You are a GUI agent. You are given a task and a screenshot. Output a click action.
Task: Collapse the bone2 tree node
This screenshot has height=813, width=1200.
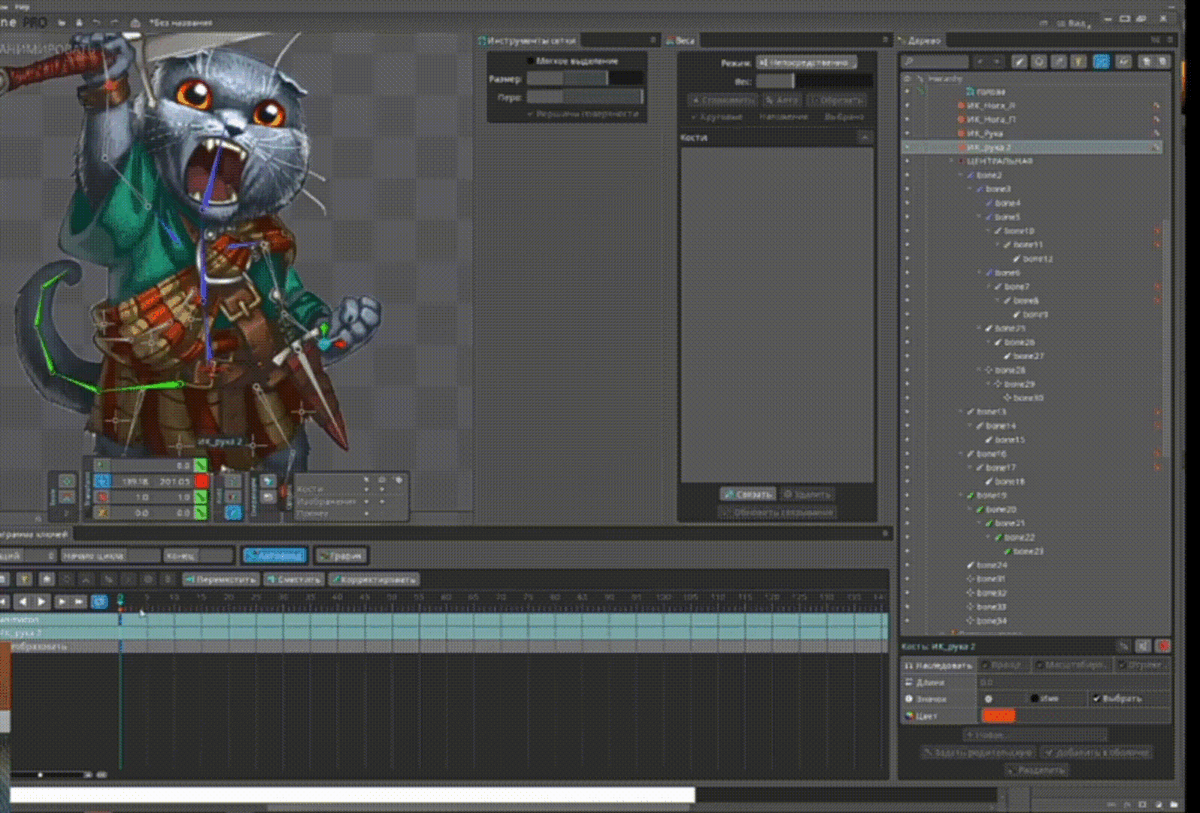(961, 175)
